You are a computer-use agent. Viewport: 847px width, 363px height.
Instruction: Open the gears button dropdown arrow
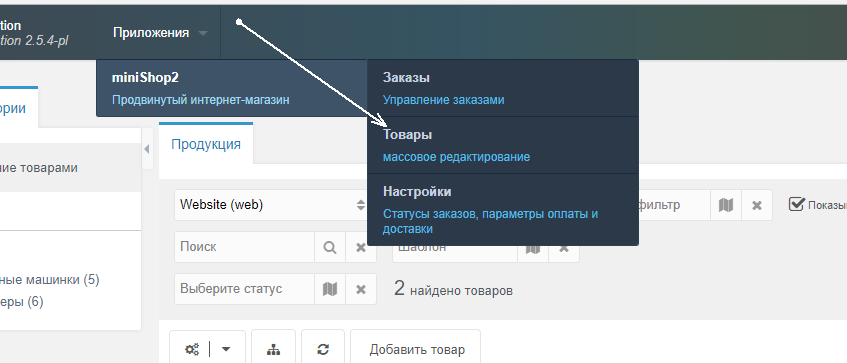(226, 349)
